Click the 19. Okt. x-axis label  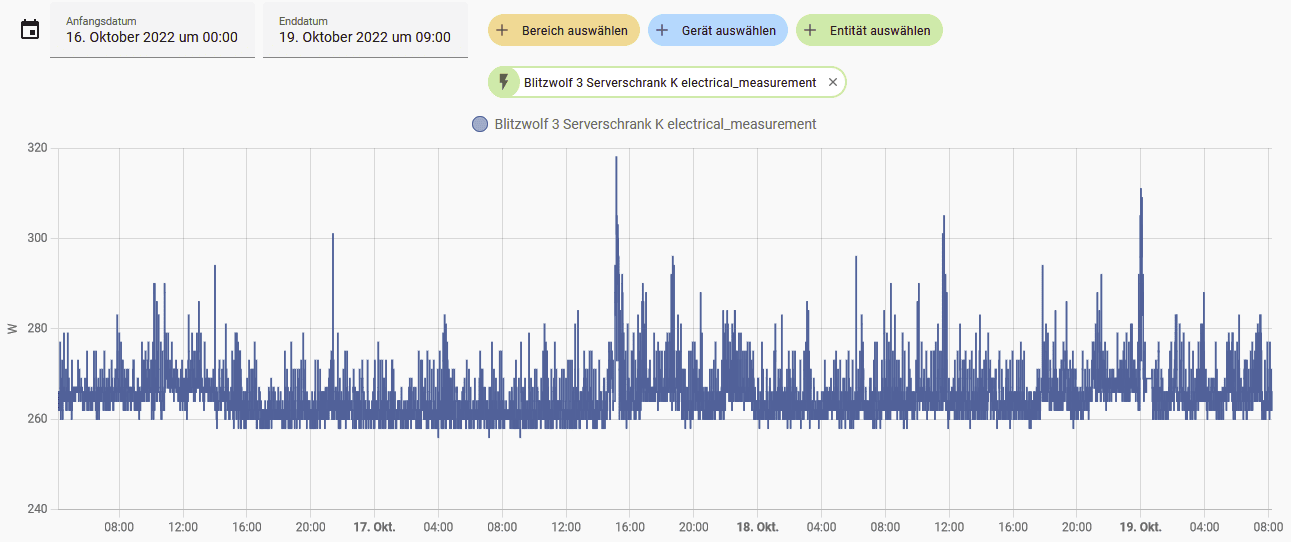[1140, 527]
